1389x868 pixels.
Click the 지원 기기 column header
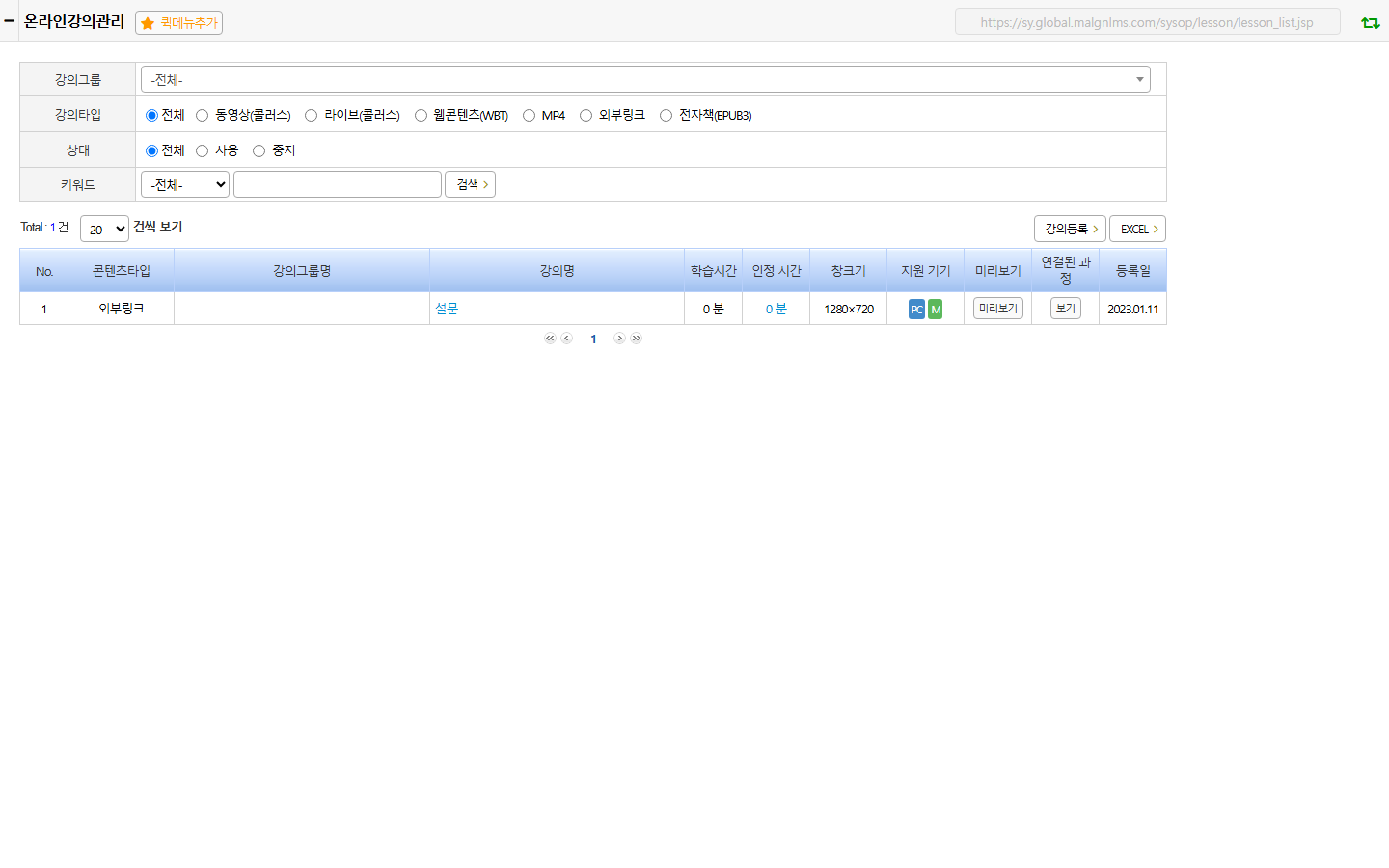926,270
